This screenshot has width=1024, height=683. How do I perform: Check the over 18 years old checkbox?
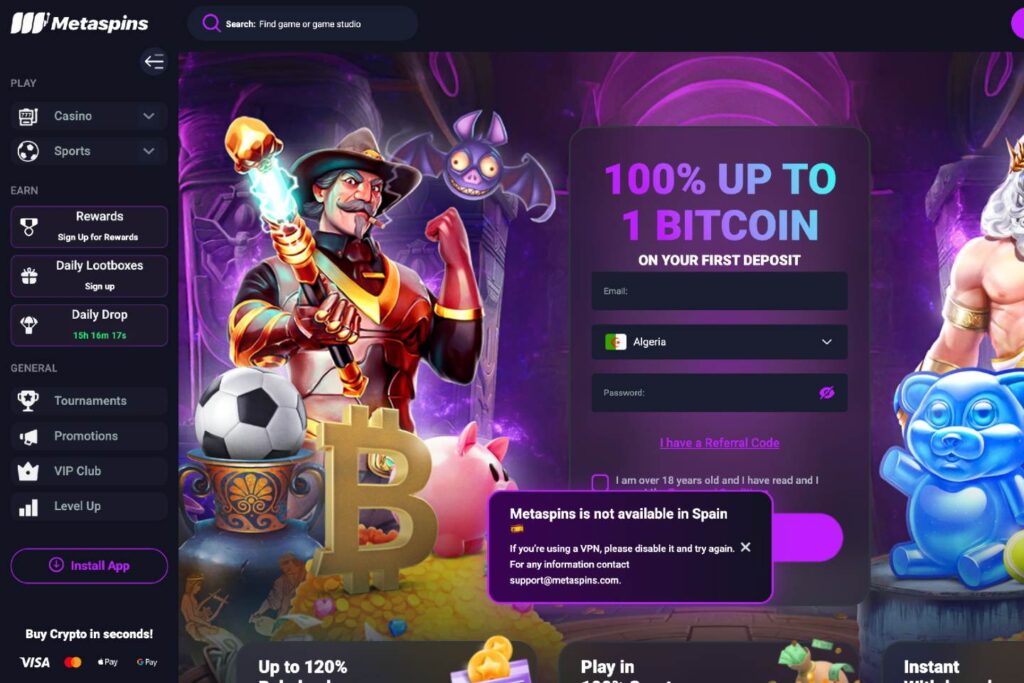click(x=600, y=482)
